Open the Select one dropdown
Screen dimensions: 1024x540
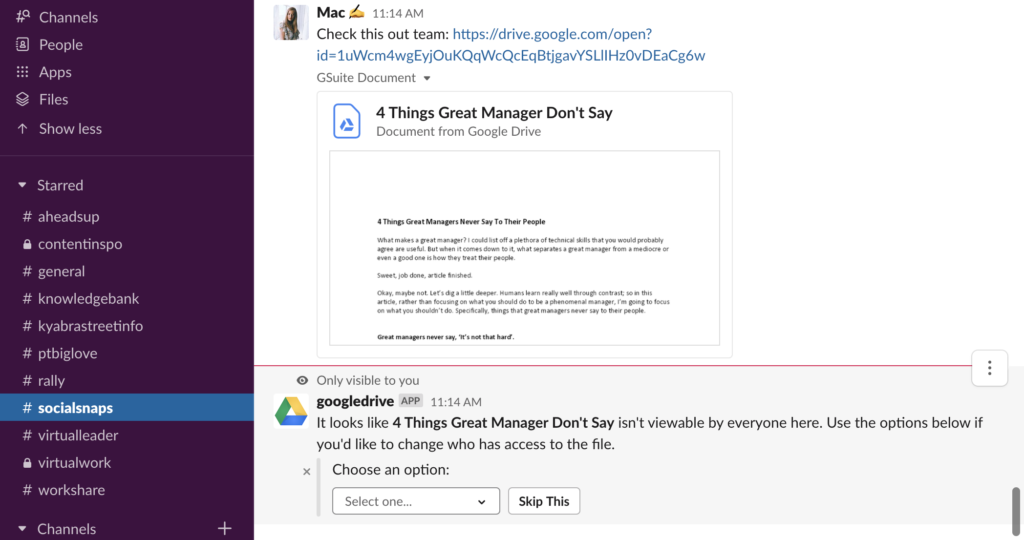[x=416, y=501]
